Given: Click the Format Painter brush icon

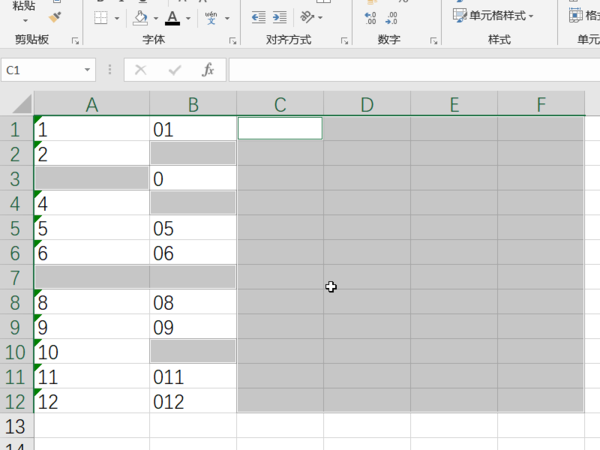Looking at the screenshot, I should point(55,18).
